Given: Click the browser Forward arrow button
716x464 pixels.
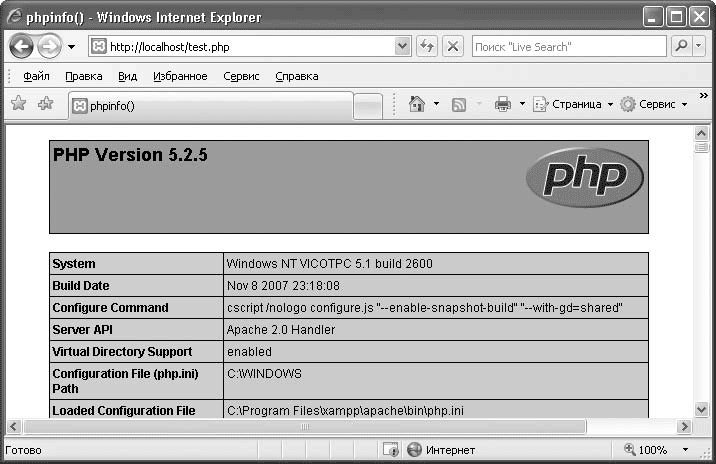Looking at the screenshot, I should tap(49, 47).
